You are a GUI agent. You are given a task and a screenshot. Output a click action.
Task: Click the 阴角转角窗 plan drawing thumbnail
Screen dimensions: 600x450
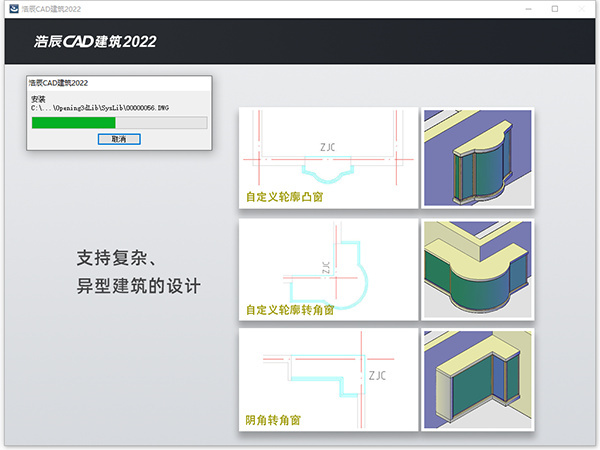pos(328,380)
